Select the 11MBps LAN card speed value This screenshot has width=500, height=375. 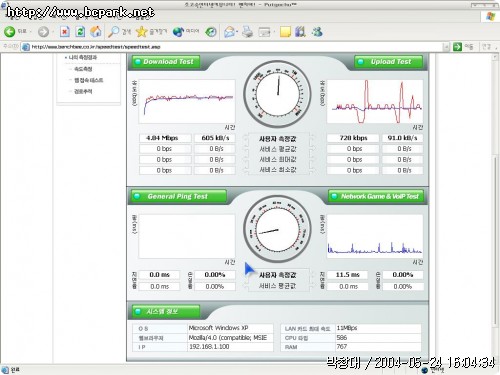(x=347, y=328)
